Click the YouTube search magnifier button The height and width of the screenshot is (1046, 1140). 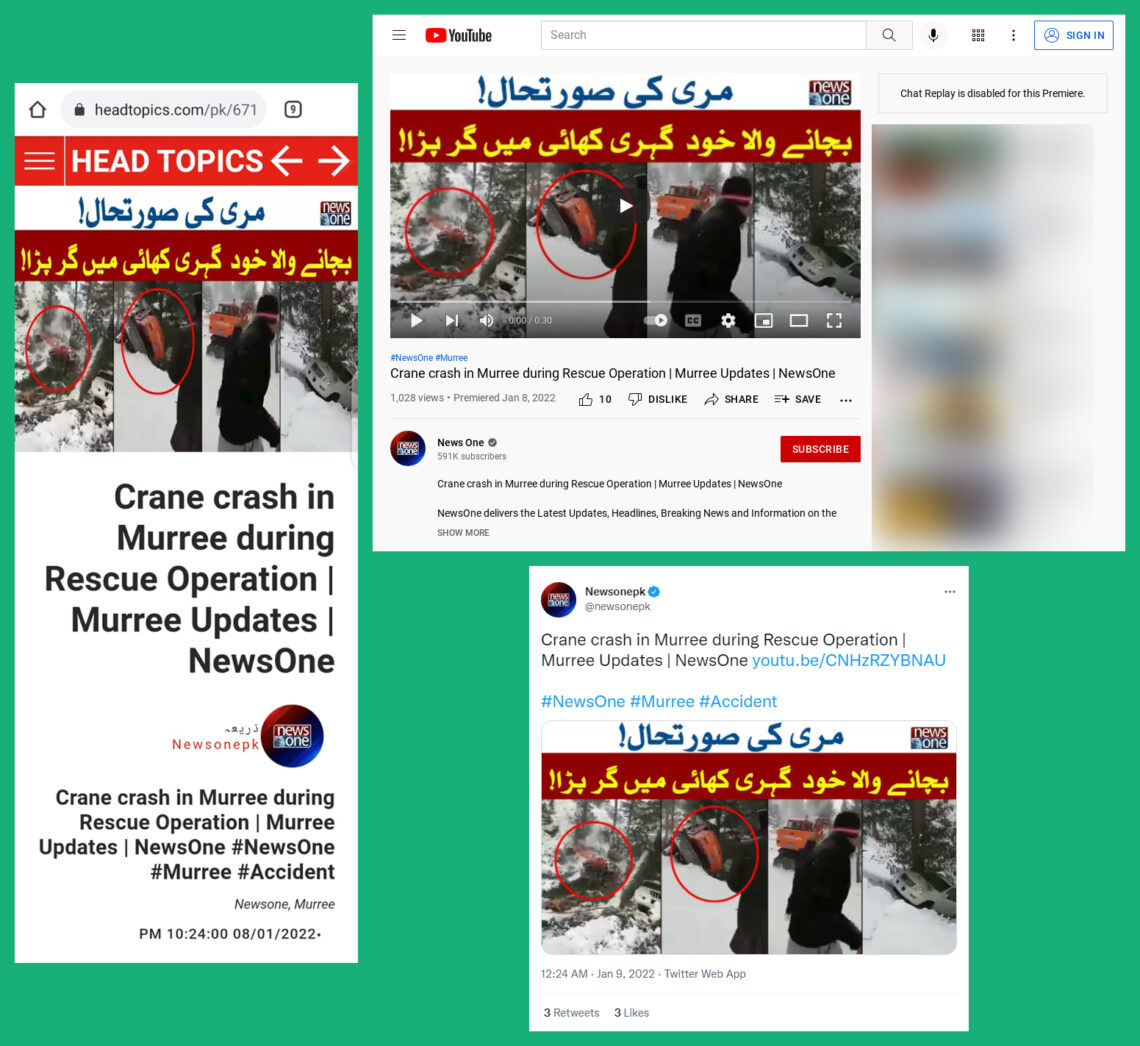[888, 35]
